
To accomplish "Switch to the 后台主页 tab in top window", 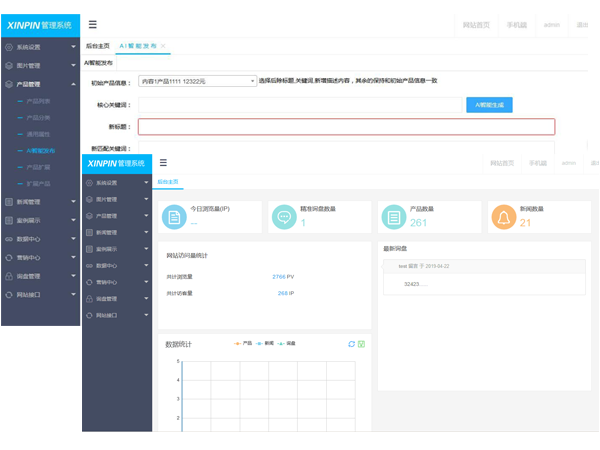I will (x=98, y=46).
